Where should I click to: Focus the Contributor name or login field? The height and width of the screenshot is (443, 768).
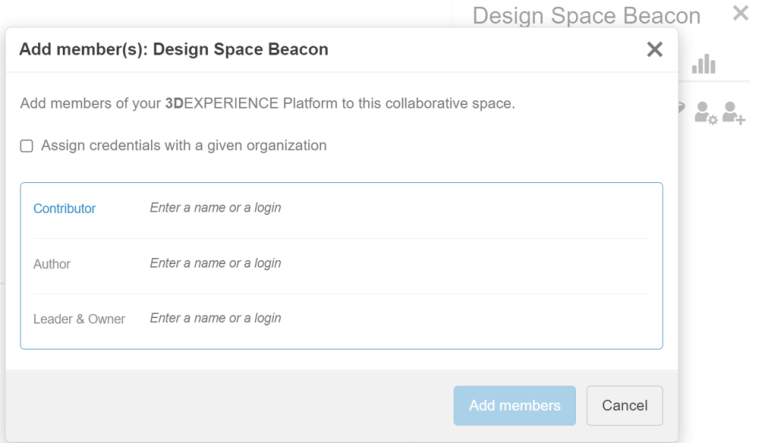(x=400, y=208)
